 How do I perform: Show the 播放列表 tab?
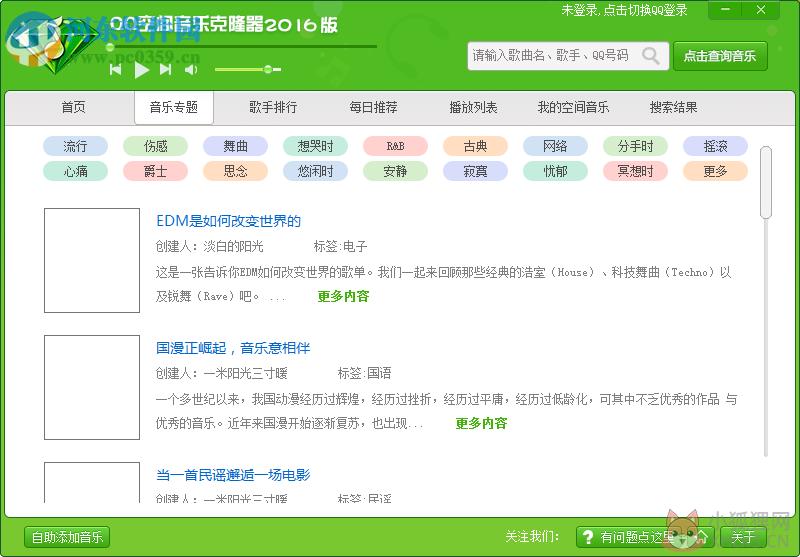coord(473,107)
